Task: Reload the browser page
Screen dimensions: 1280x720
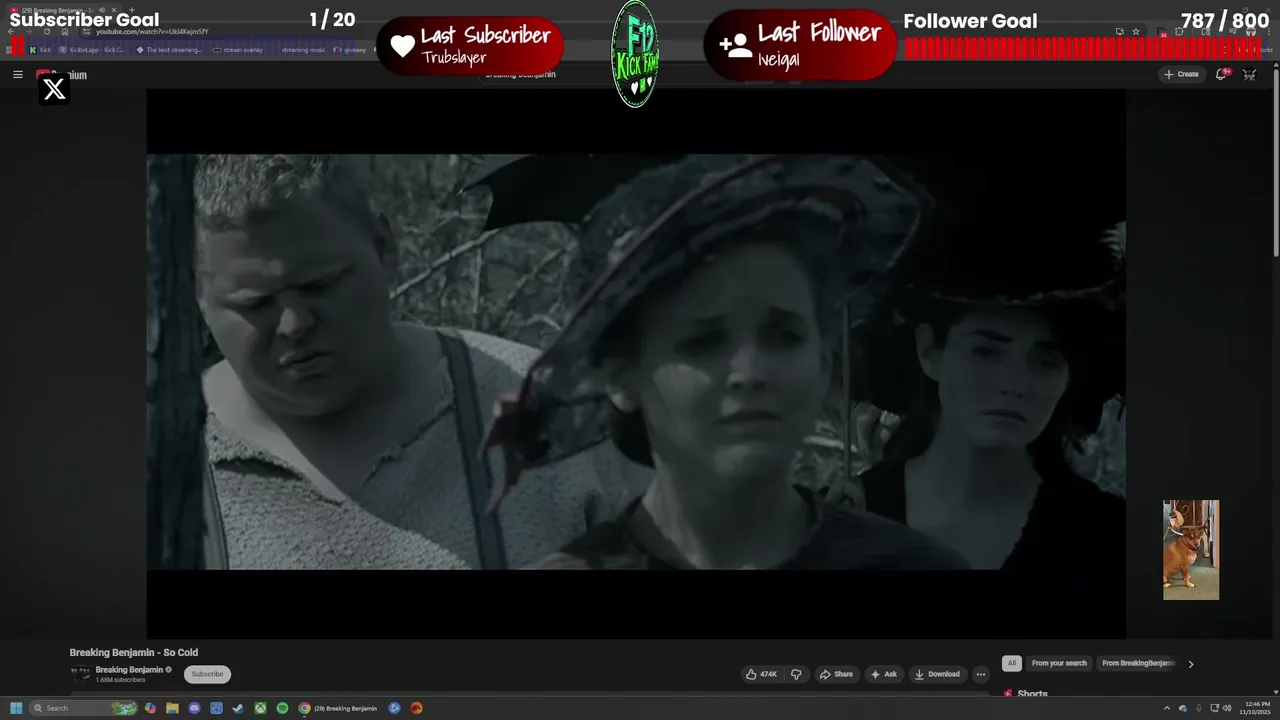Action: tap(47, 32)
